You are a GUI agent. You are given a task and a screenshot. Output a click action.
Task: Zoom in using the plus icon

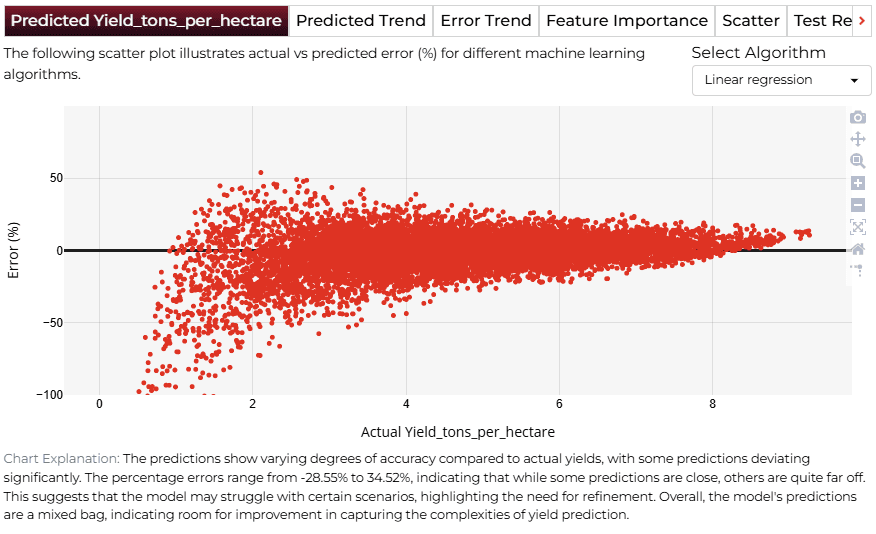click(x=858, y=183)
